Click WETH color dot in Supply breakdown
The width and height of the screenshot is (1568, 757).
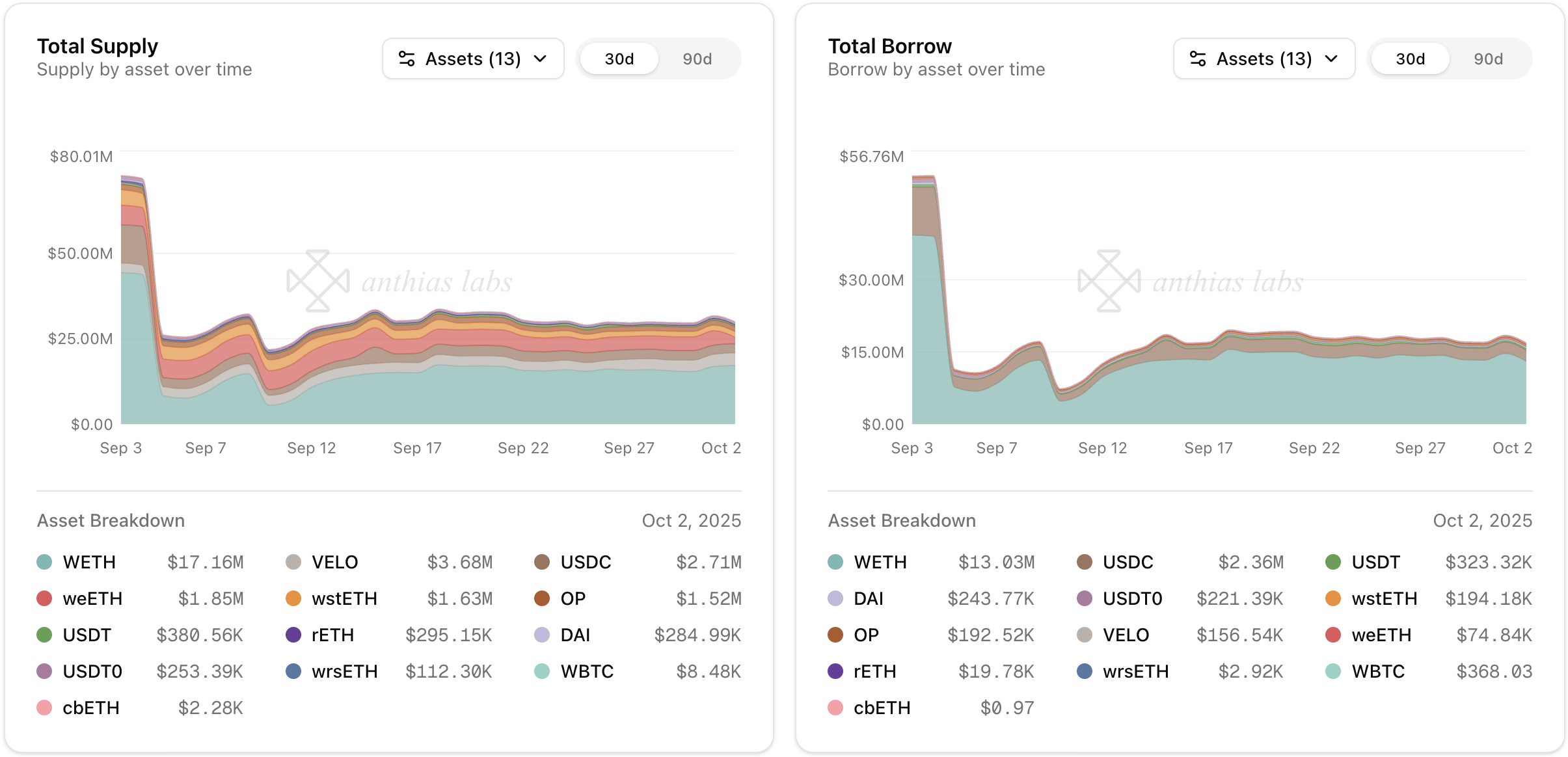(x=44, y=562)
